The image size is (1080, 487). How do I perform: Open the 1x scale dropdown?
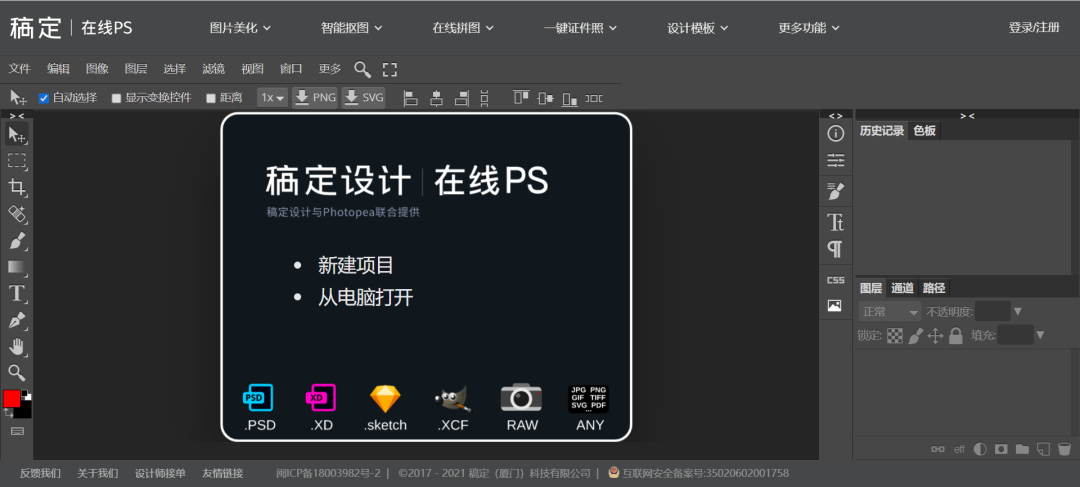click(x=273, y=98)
